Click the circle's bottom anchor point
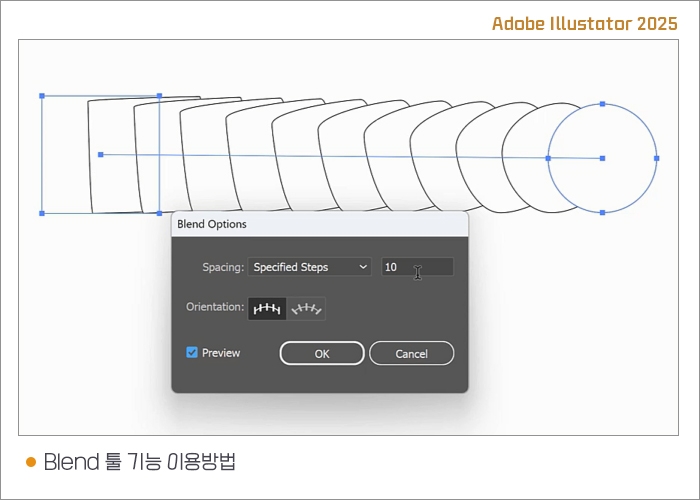This screenshot has width=700, height=500. pyautogui.click(x=603, y=212)
